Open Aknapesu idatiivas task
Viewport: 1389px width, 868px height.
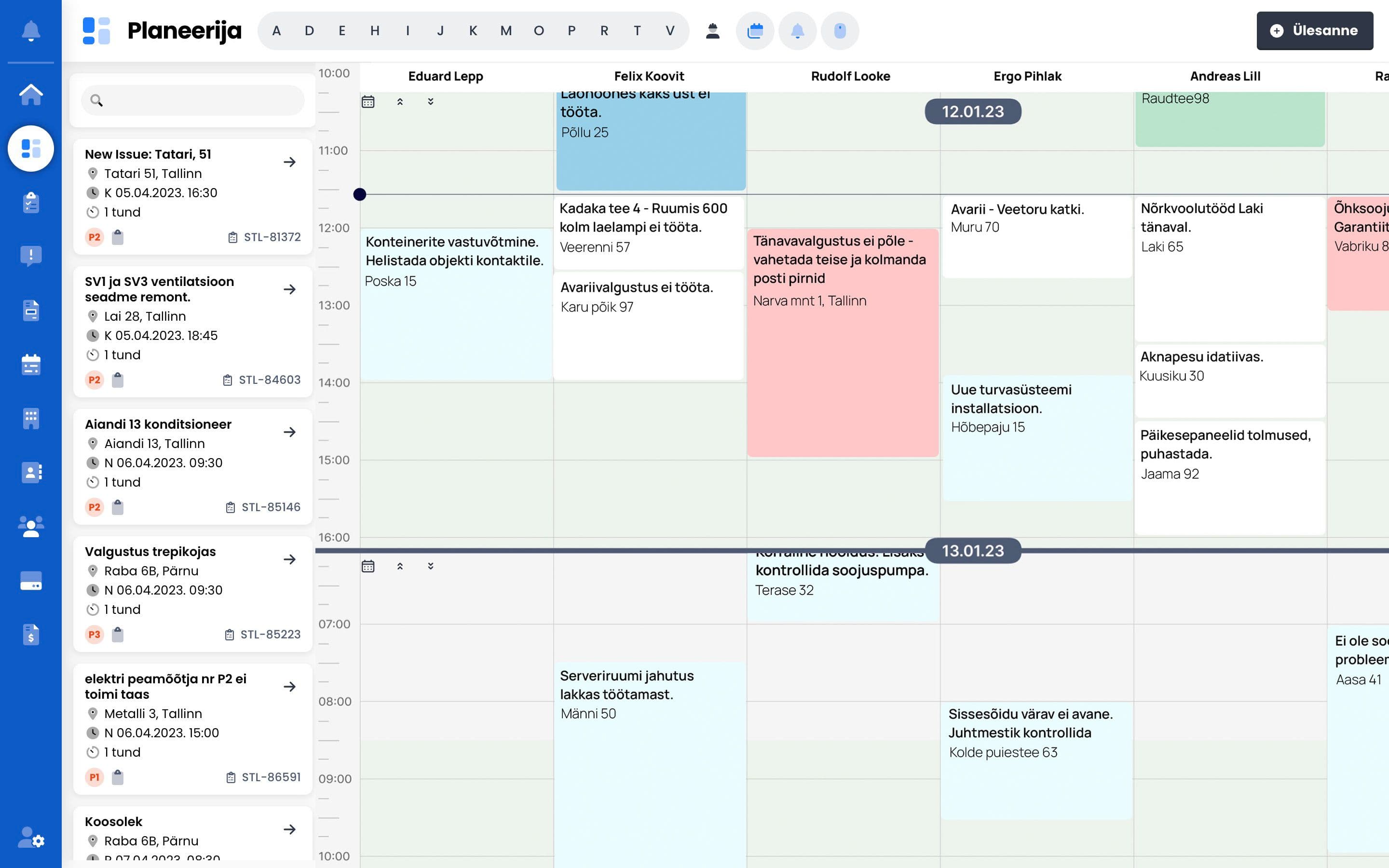[x=1229, y=380]
